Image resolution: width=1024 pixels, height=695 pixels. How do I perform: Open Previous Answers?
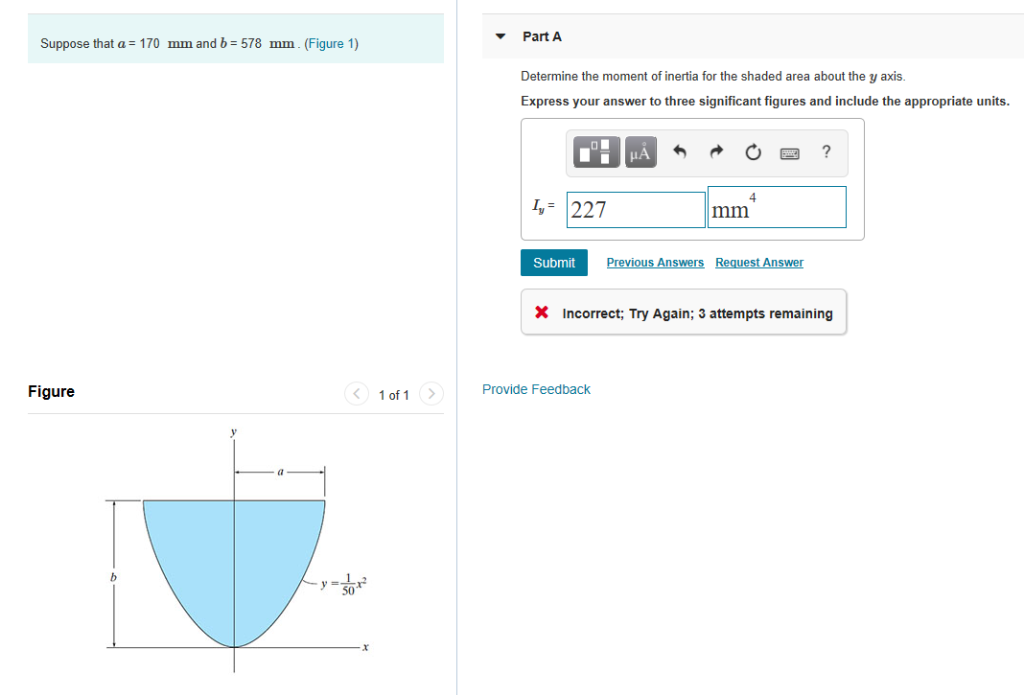pyautogui.click(x=655, y=262)
